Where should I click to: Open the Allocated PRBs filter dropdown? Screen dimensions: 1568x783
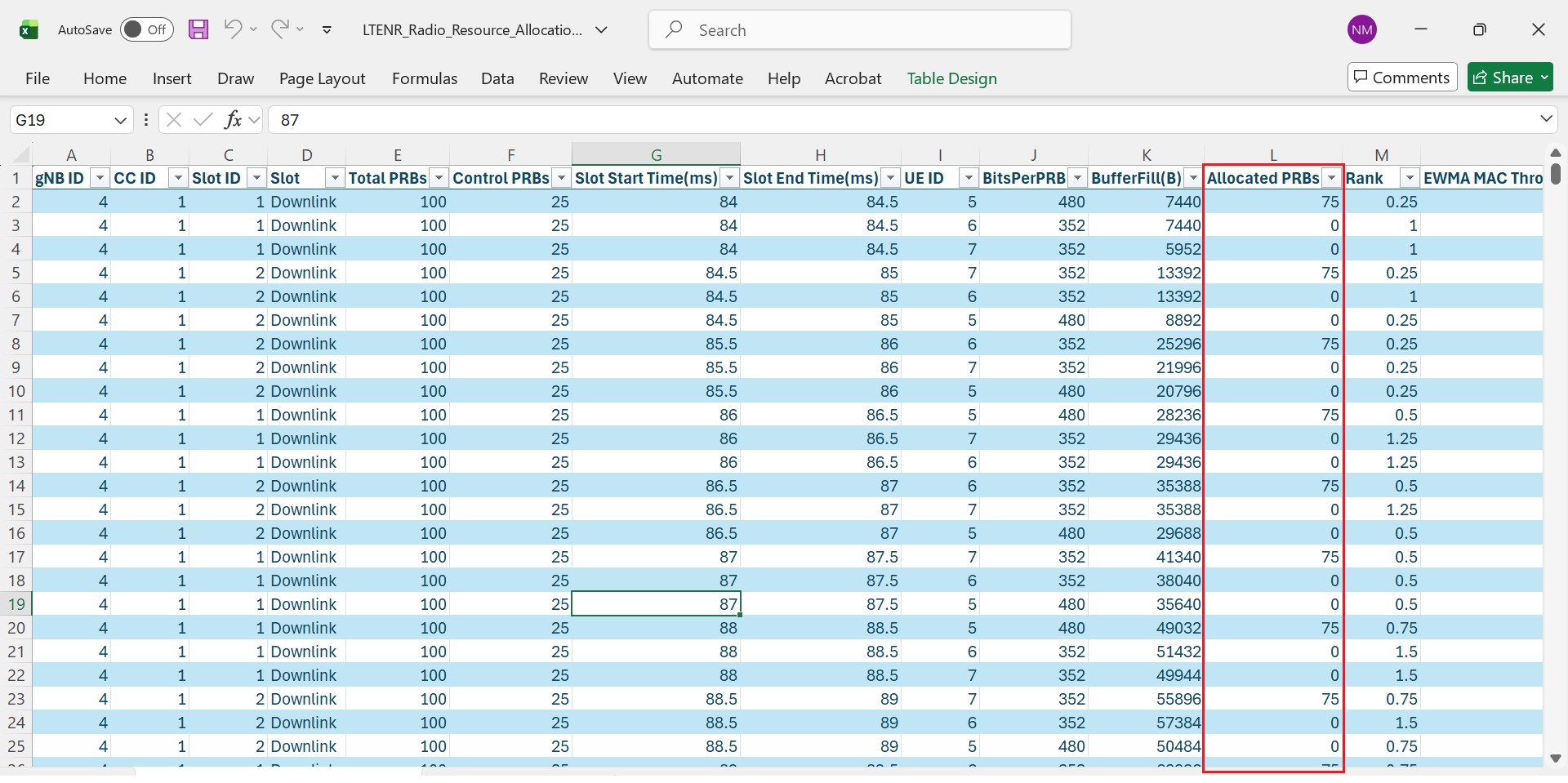pos(1332,177)
